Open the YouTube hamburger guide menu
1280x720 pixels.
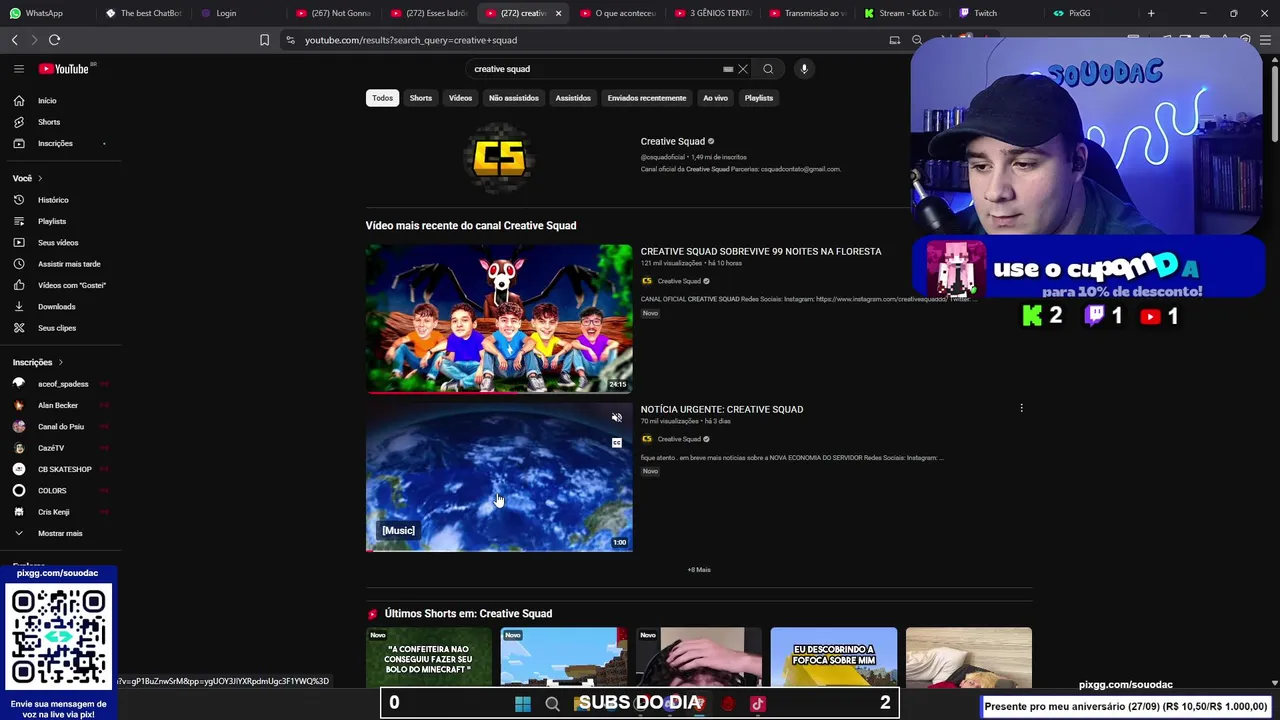pos(18,69)
